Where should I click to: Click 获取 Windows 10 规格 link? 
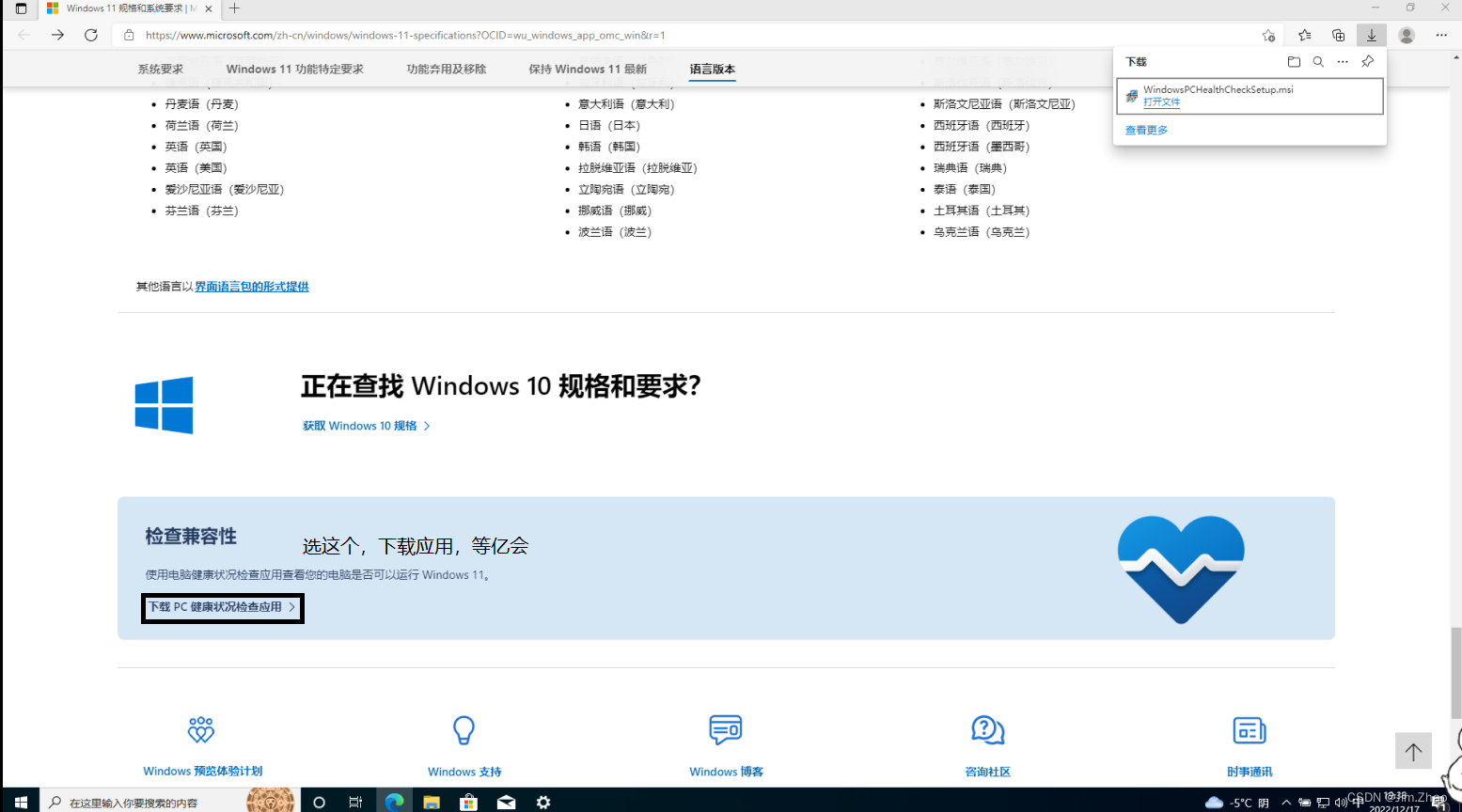pos(366,426)
